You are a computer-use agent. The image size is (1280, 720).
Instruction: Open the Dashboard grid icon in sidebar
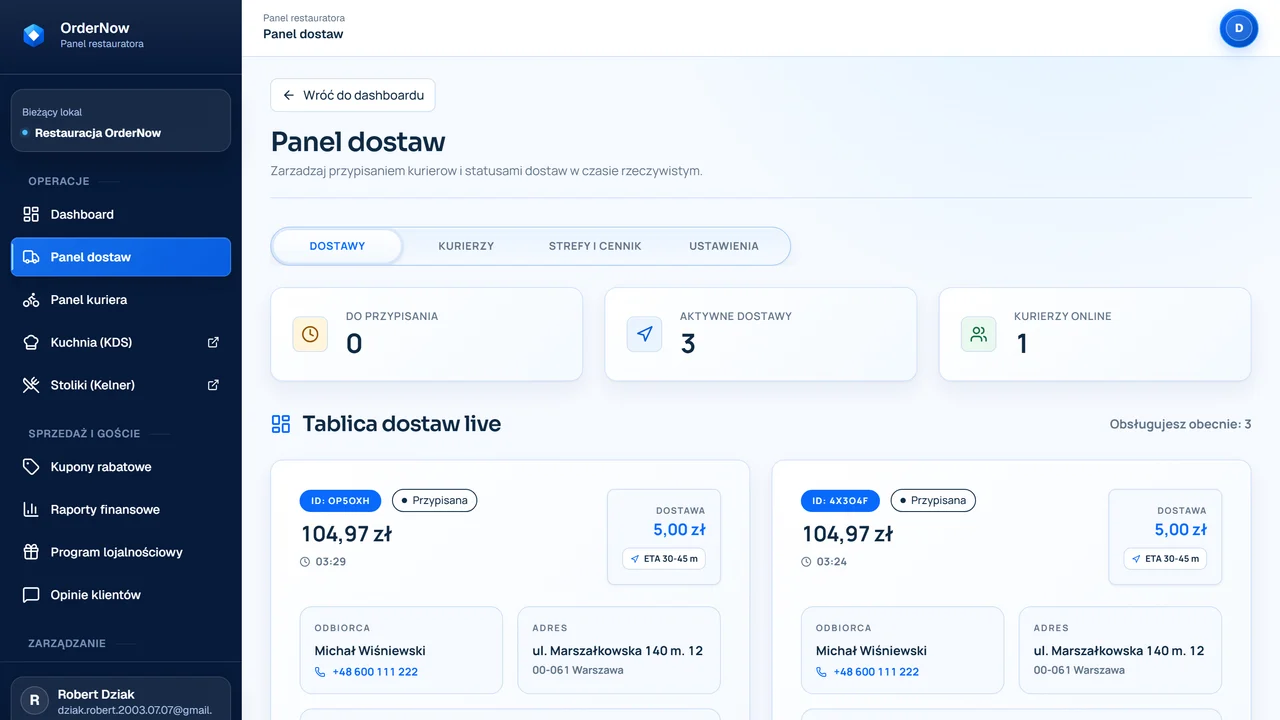pos(31,214)
